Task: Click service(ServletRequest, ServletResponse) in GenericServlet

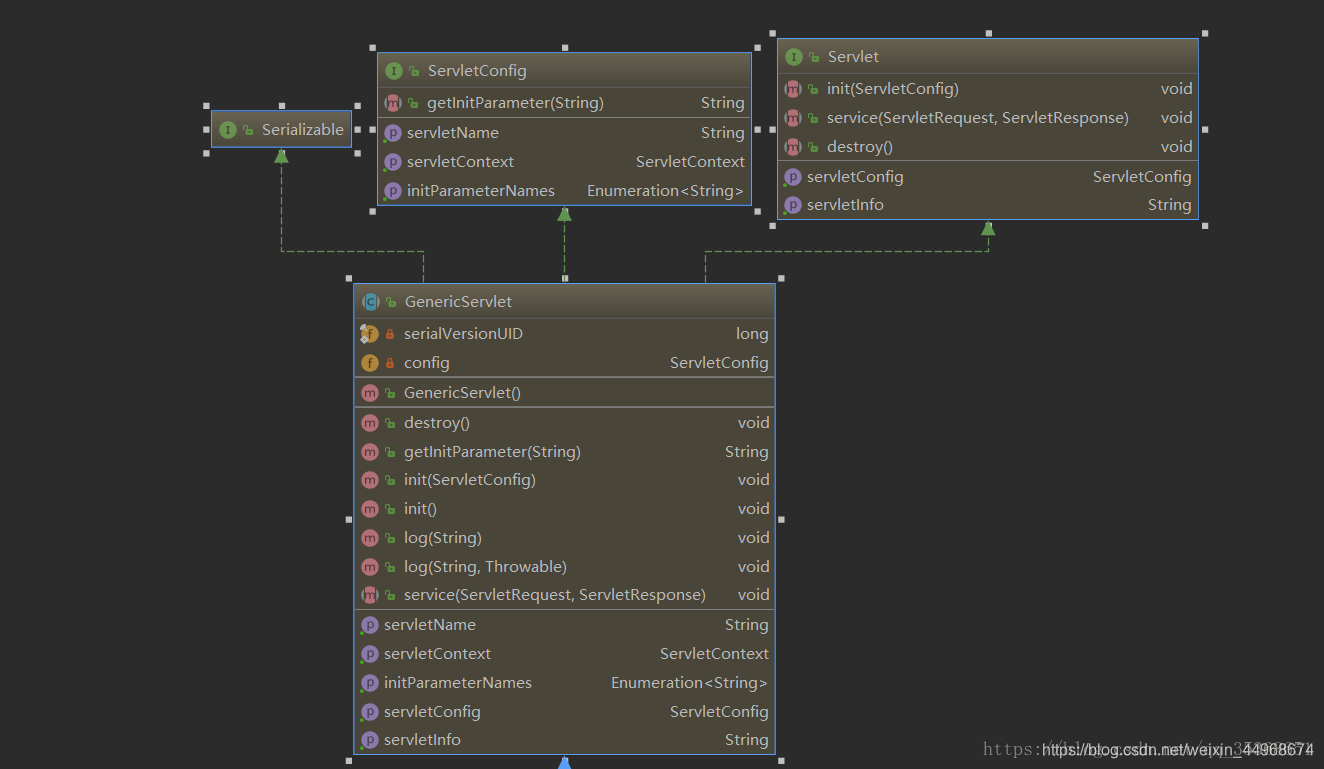Action: (555, 595)
